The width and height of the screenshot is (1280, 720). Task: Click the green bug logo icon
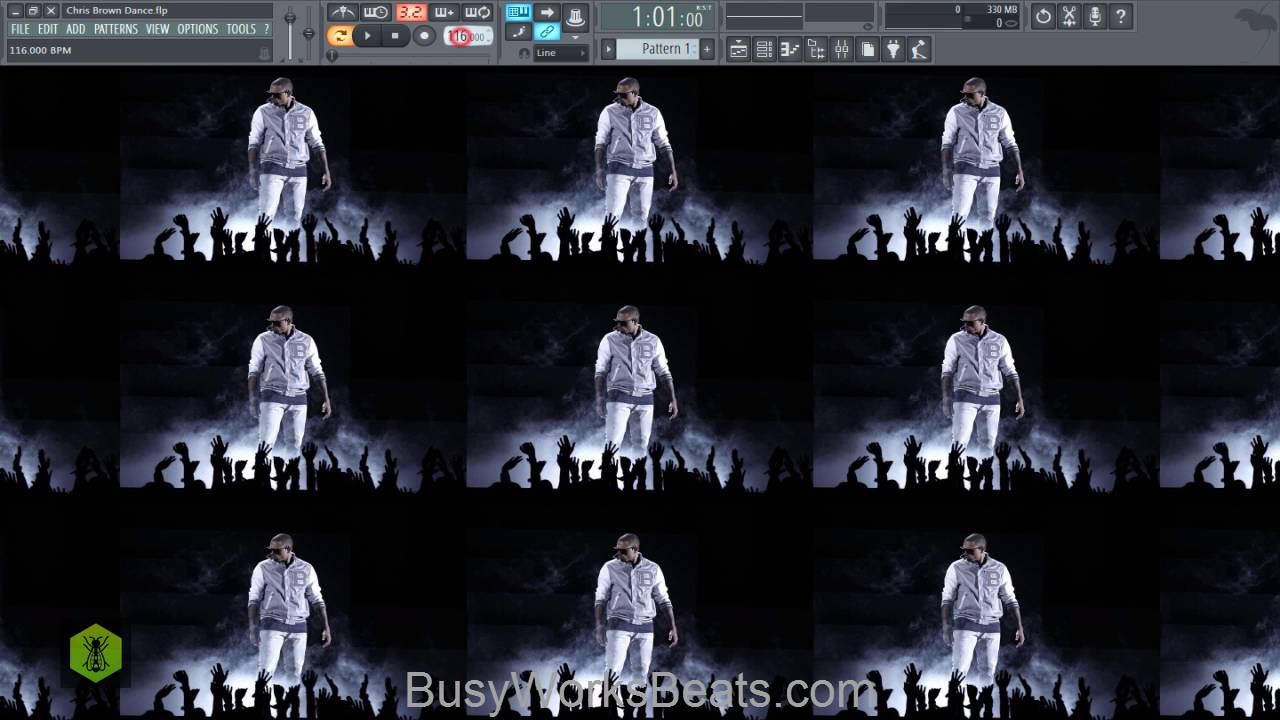[96, 653]
